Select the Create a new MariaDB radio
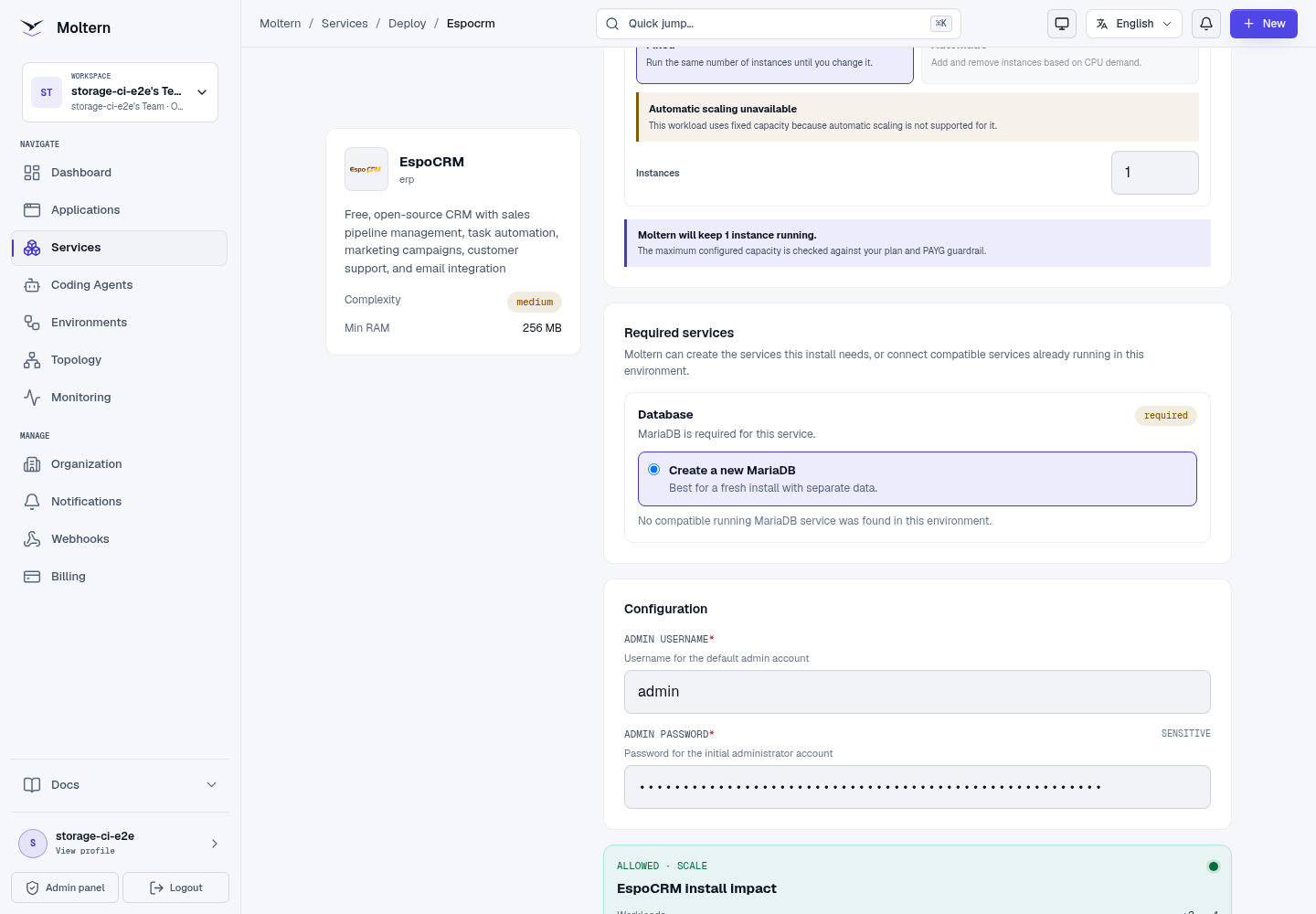 click(654, 470)
